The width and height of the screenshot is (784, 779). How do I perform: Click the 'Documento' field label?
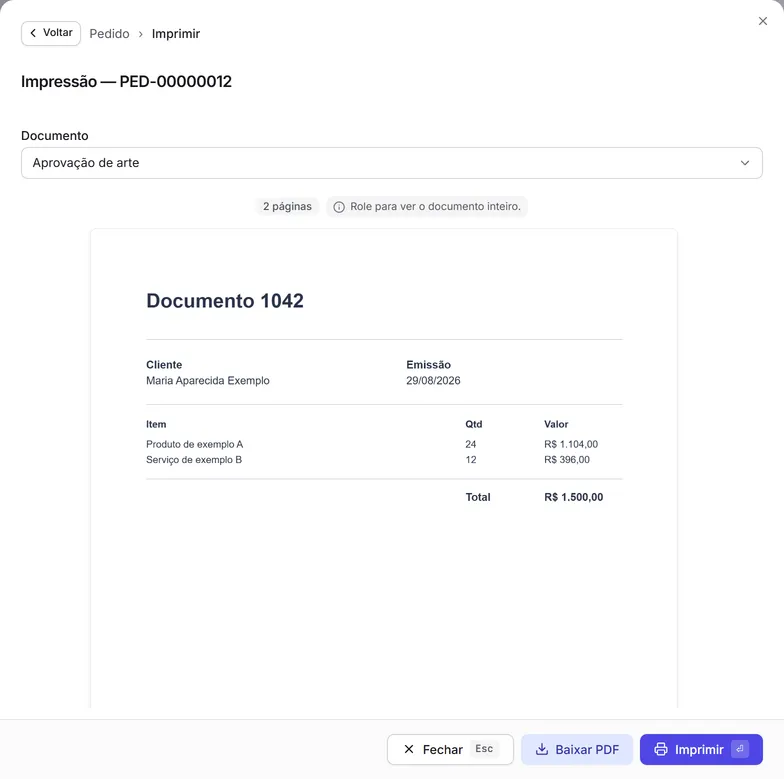tap(54, 136)
